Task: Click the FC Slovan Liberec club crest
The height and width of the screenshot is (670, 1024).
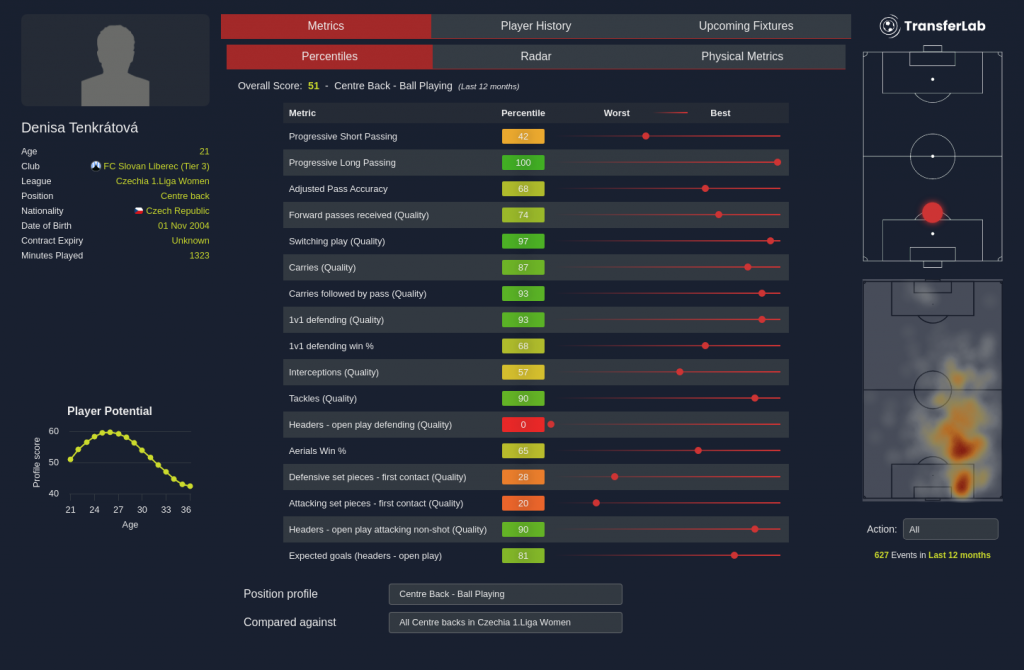Action: [96, 166]
